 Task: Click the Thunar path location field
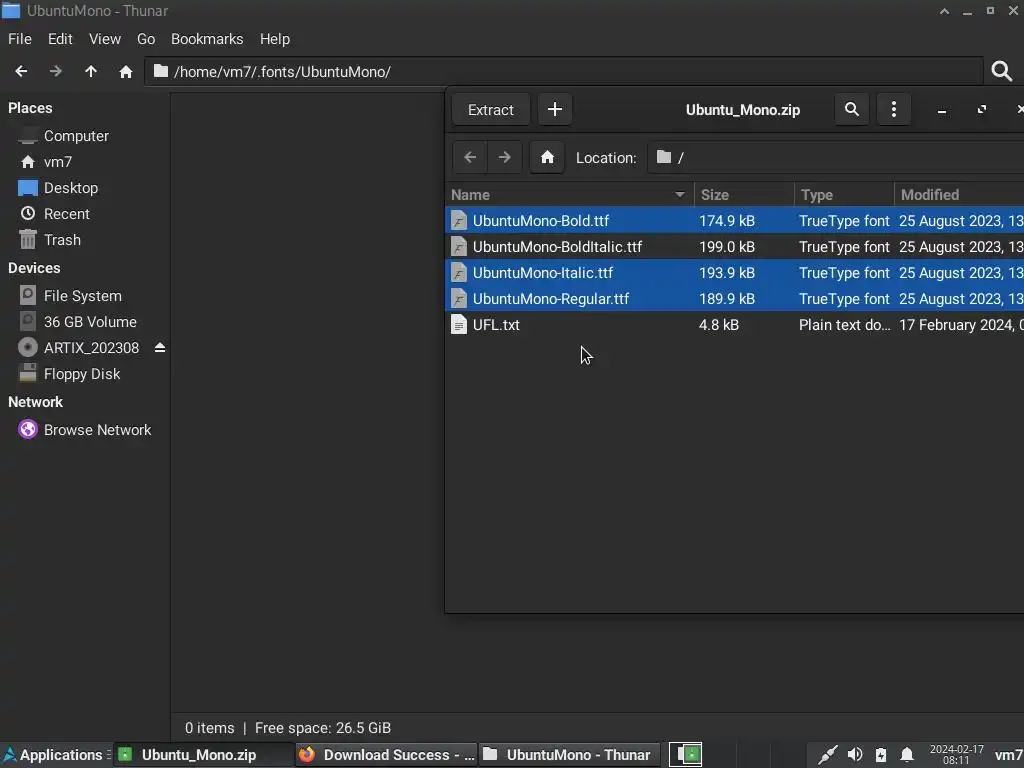564,71
